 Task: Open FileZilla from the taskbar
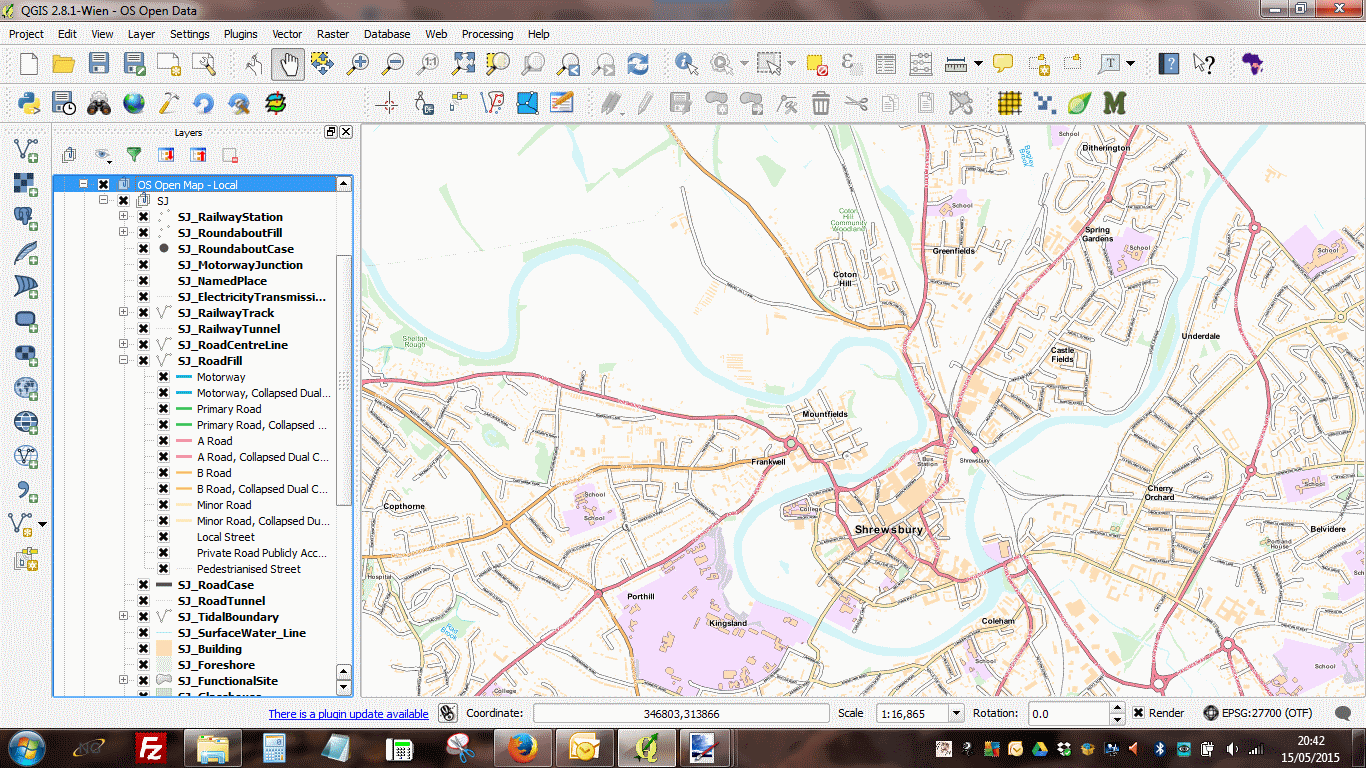tap(152, 747)
